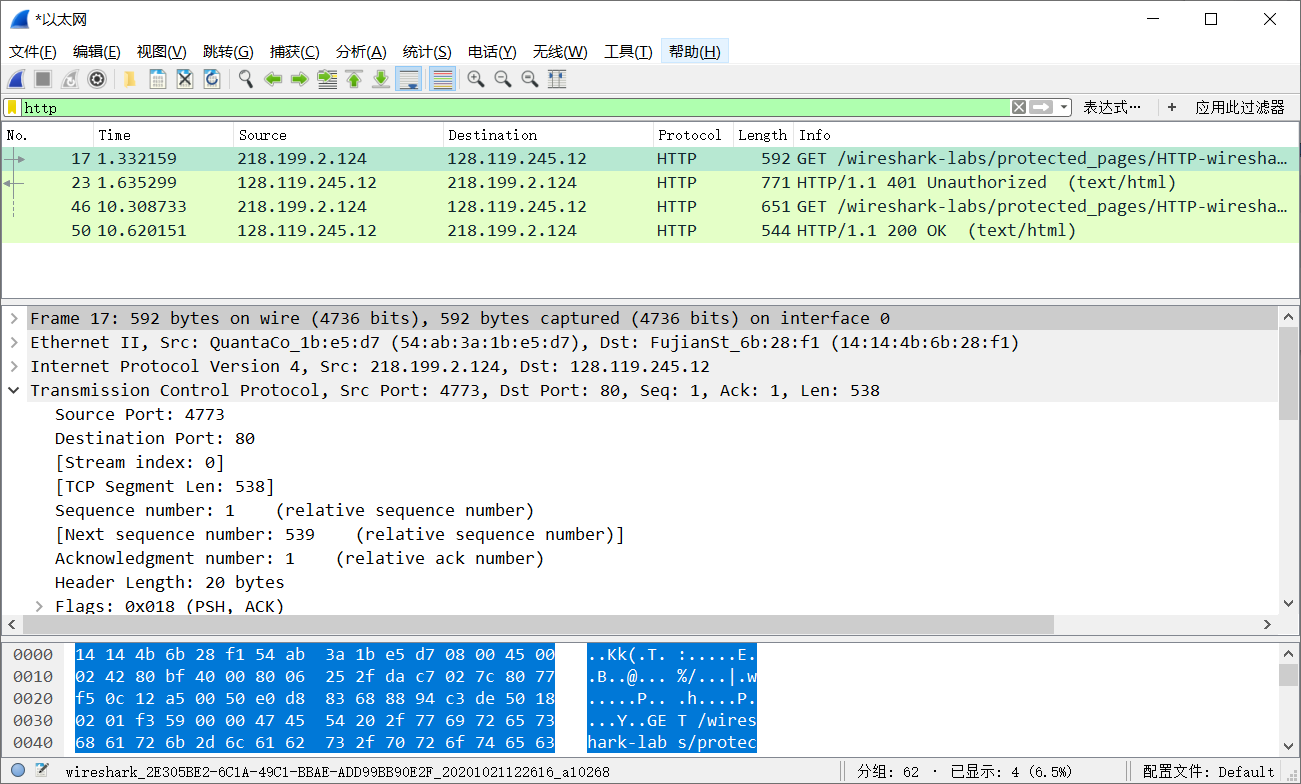Reload the capture file
Screen dimensions: 1301x784
(x=211, y=79)
